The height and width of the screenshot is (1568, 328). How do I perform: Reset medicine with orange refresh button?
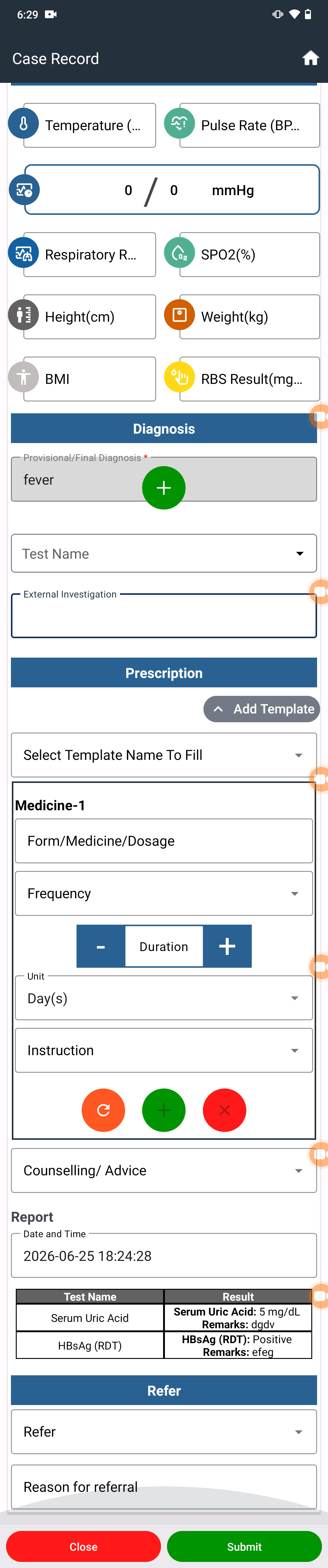[x=103, y=1110]
